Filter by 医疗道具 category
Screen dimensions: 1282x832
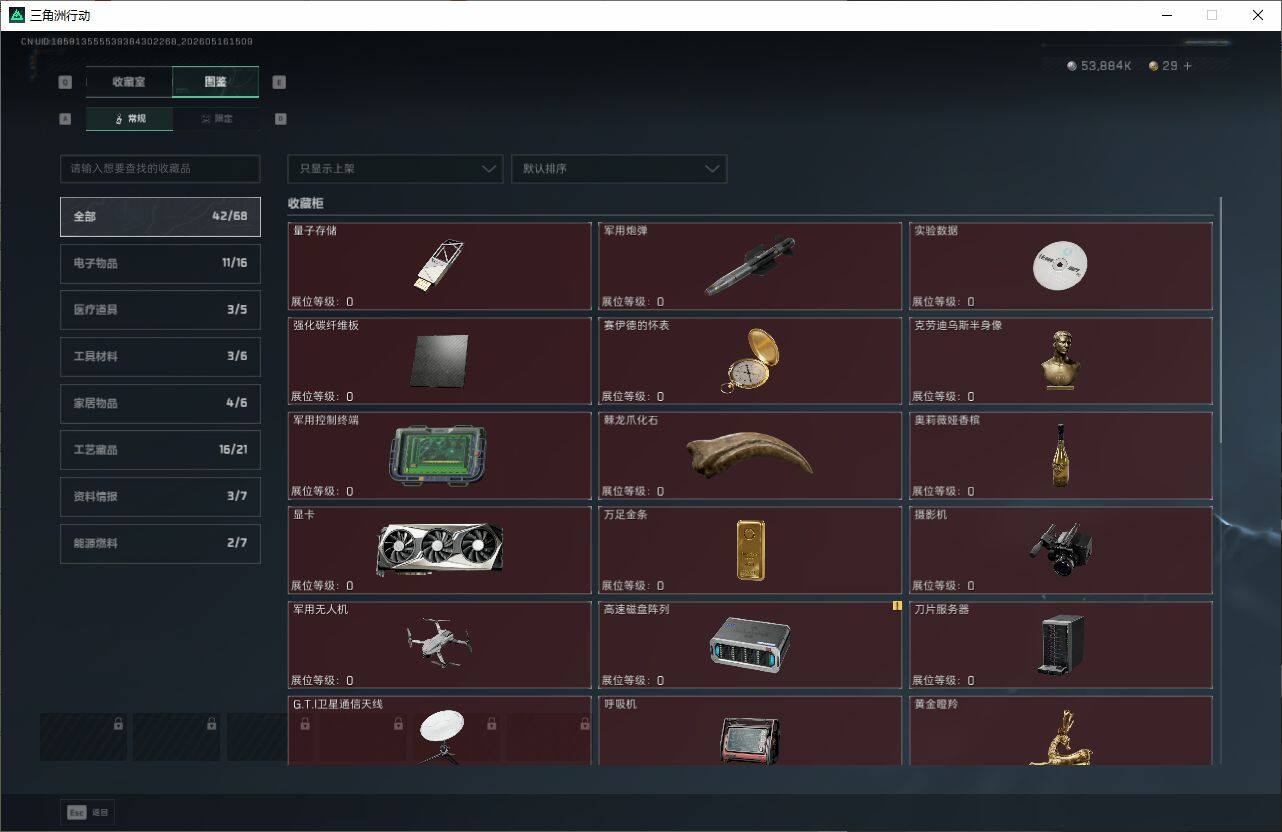[x=160, y=310]
